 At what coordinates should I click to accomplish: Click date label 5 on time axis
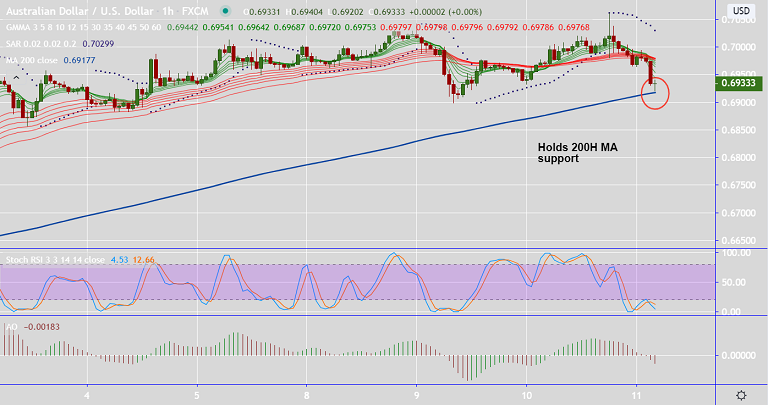pyautogui.click(x=197, y=395)
